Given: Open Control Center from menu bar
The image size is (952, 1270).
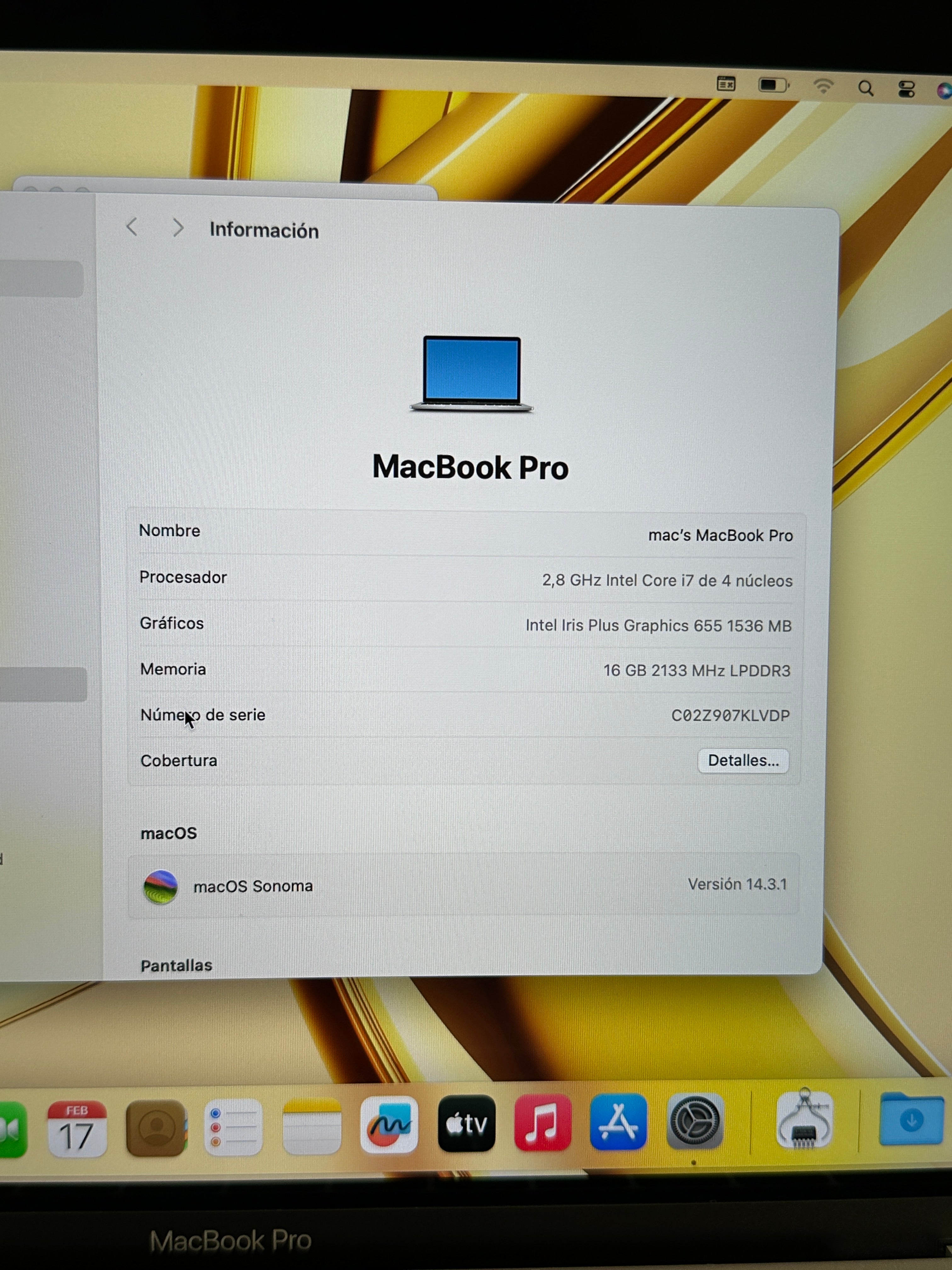Looking at the screenshot, I should click(x=907, y=89).
